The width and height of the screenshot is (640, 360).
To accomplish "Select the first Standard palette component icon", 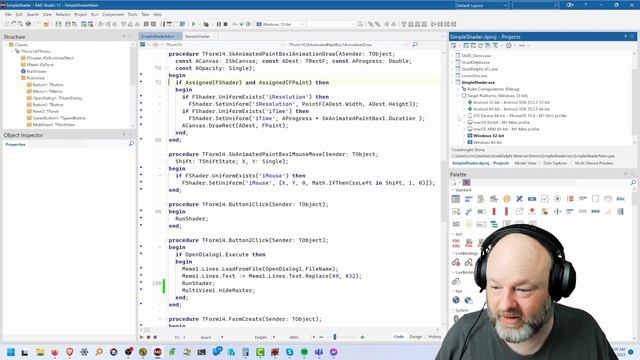I will (456, 199).
